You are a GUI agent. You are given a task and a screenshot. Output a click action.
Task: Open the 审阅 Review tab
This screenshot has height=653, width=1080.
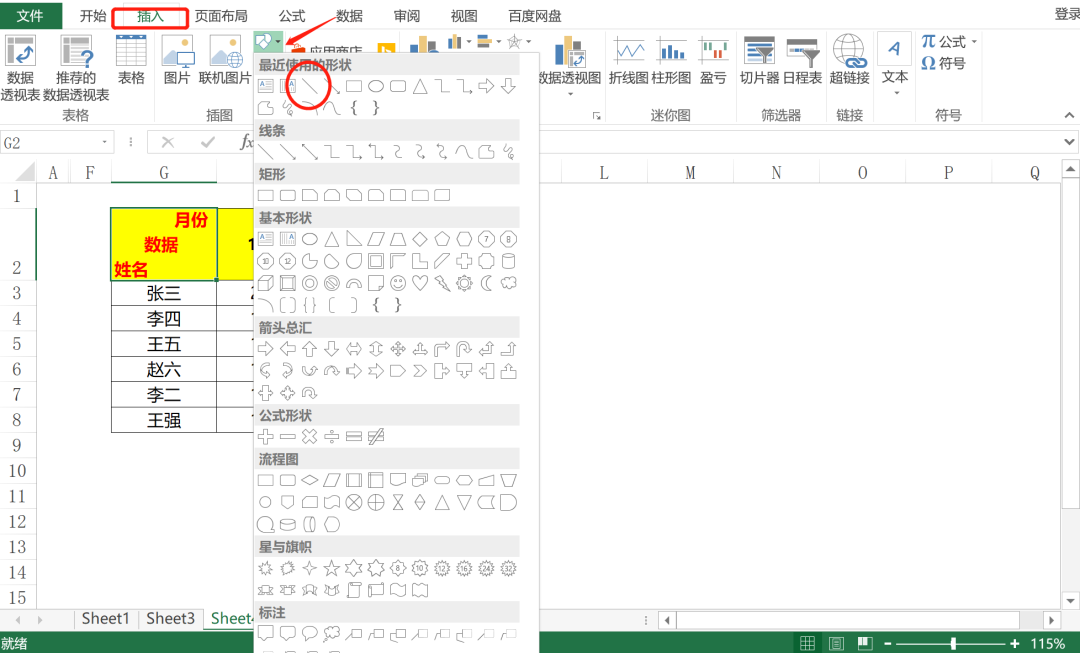pyautogui.click(x=406, y=15)
